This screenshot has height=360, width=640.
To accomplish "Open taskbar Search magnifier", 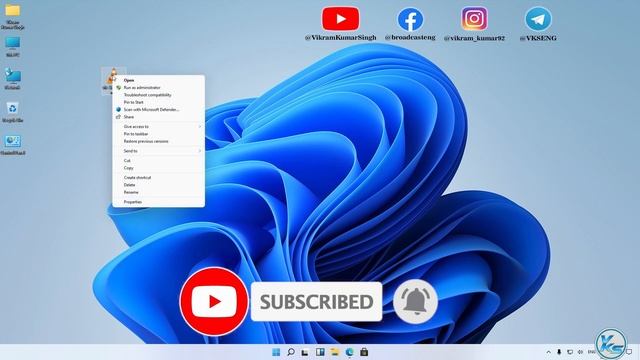I will coord(291,352).
